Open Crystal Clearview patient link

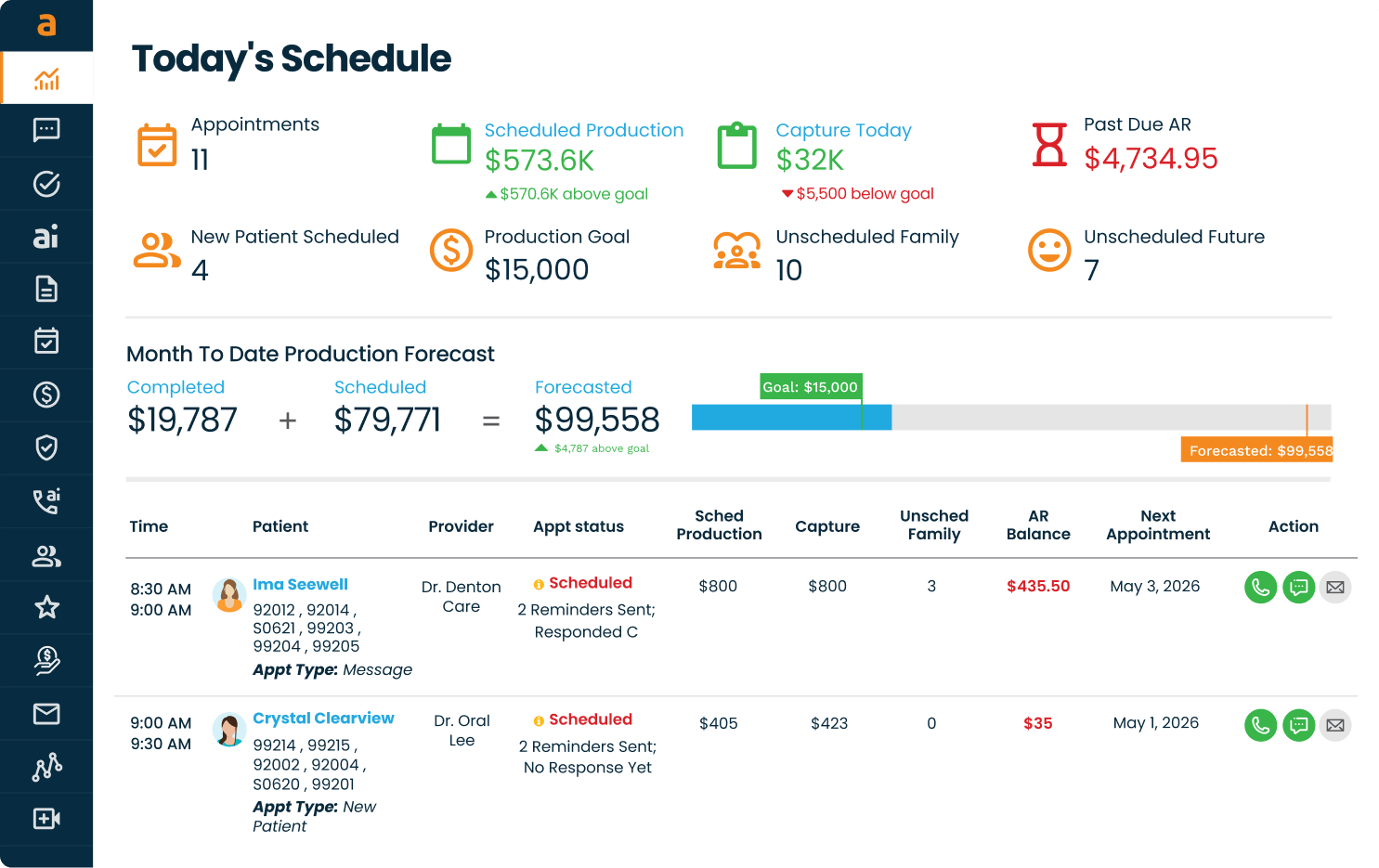[323, 718]
